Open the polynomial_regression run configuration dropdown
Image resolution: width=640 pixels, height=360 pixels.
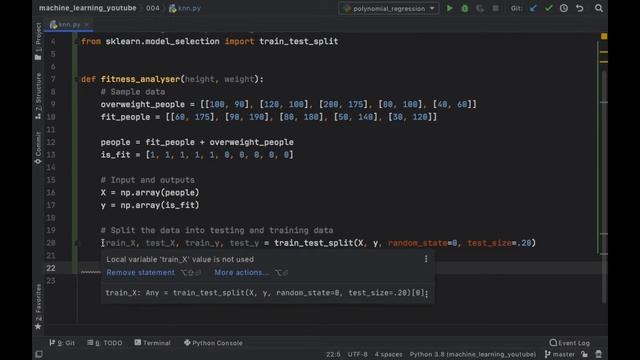click(x=389, y=8)
